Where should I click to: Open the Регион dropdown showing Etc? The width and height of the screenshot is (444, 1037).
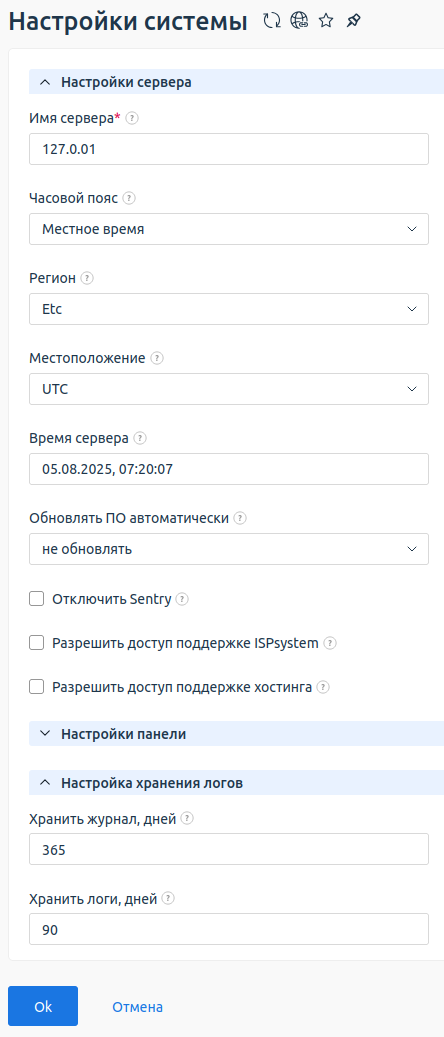[229, 309]
